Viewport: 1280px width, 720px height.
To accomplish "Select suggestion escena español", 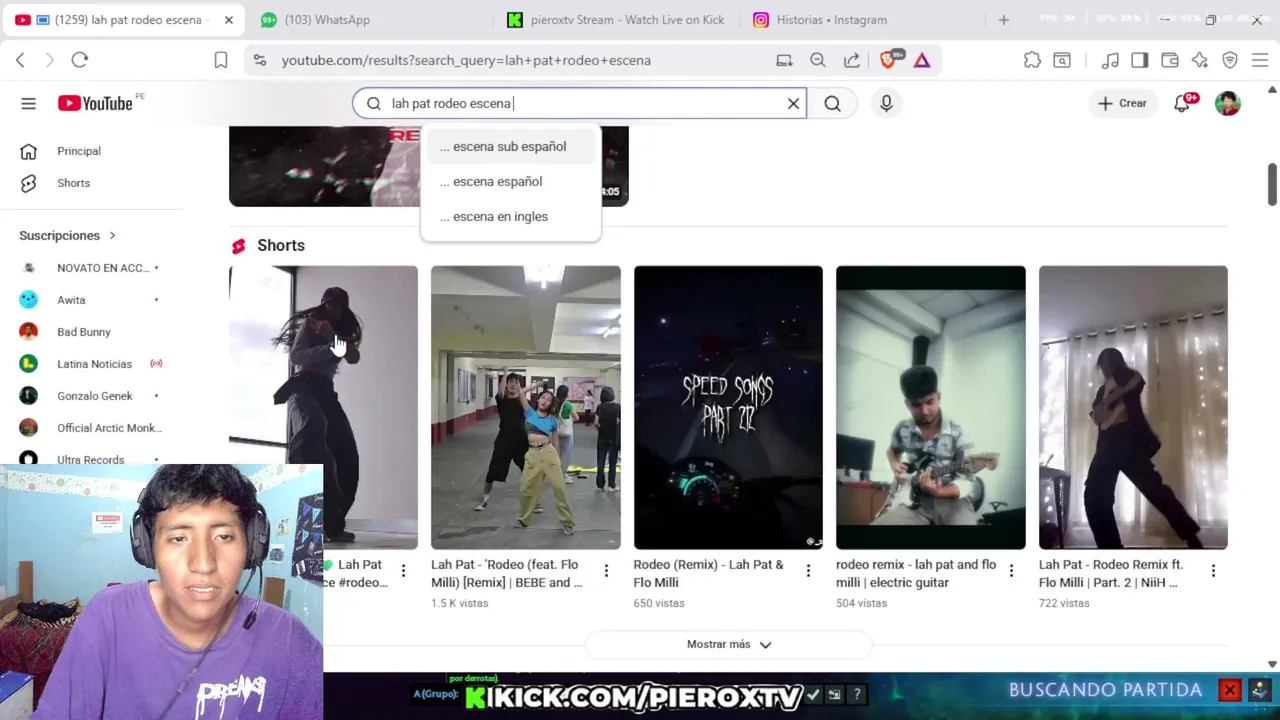I will click(x=511, y=181).
